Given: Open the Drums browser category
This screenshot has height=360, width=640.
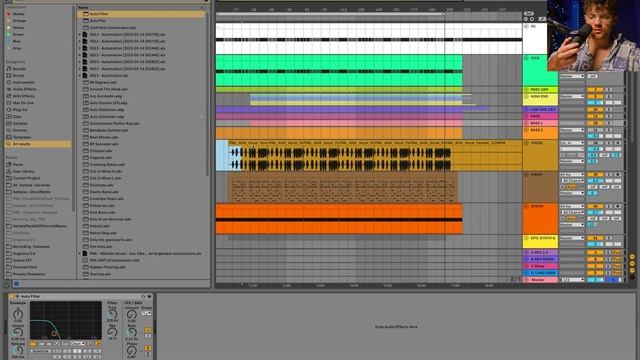Looking at the screenshot, I should pyautogui.click(x=18, y=76).
